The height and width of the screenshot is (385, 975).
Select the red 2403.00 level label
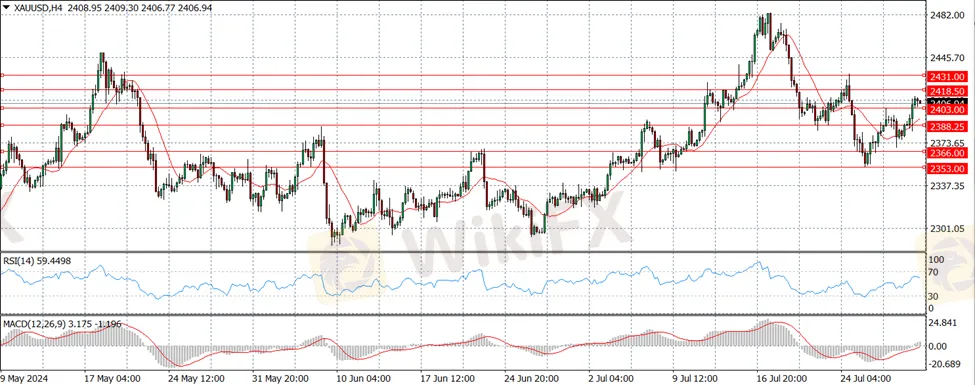point(947,109)
